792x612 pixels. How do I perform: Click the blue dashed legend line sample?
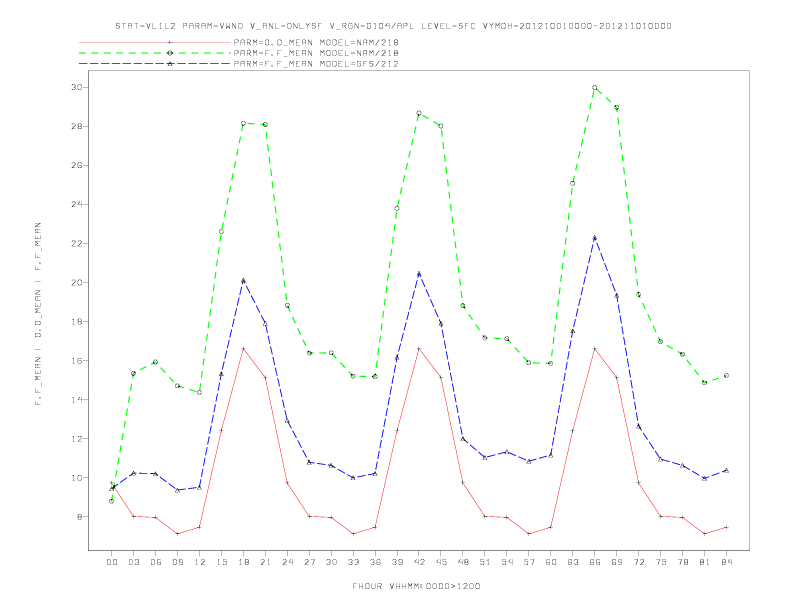pos(155,64)
